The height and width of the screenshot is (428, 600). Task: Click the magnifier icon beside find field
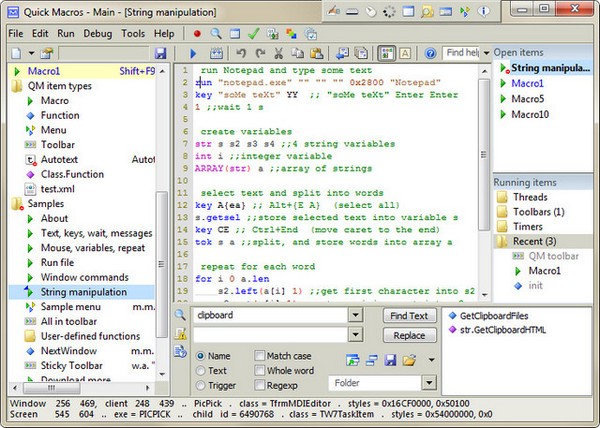[x=180, y=316]
